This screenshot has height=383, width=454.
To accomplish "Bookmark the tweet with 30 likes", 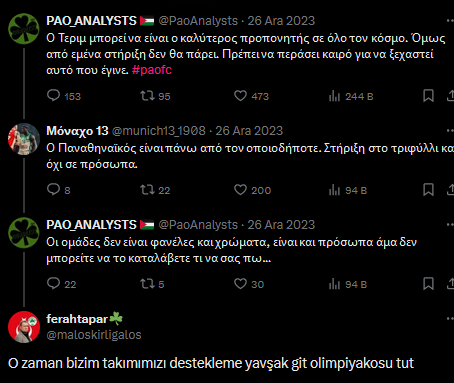I will 428,284.
